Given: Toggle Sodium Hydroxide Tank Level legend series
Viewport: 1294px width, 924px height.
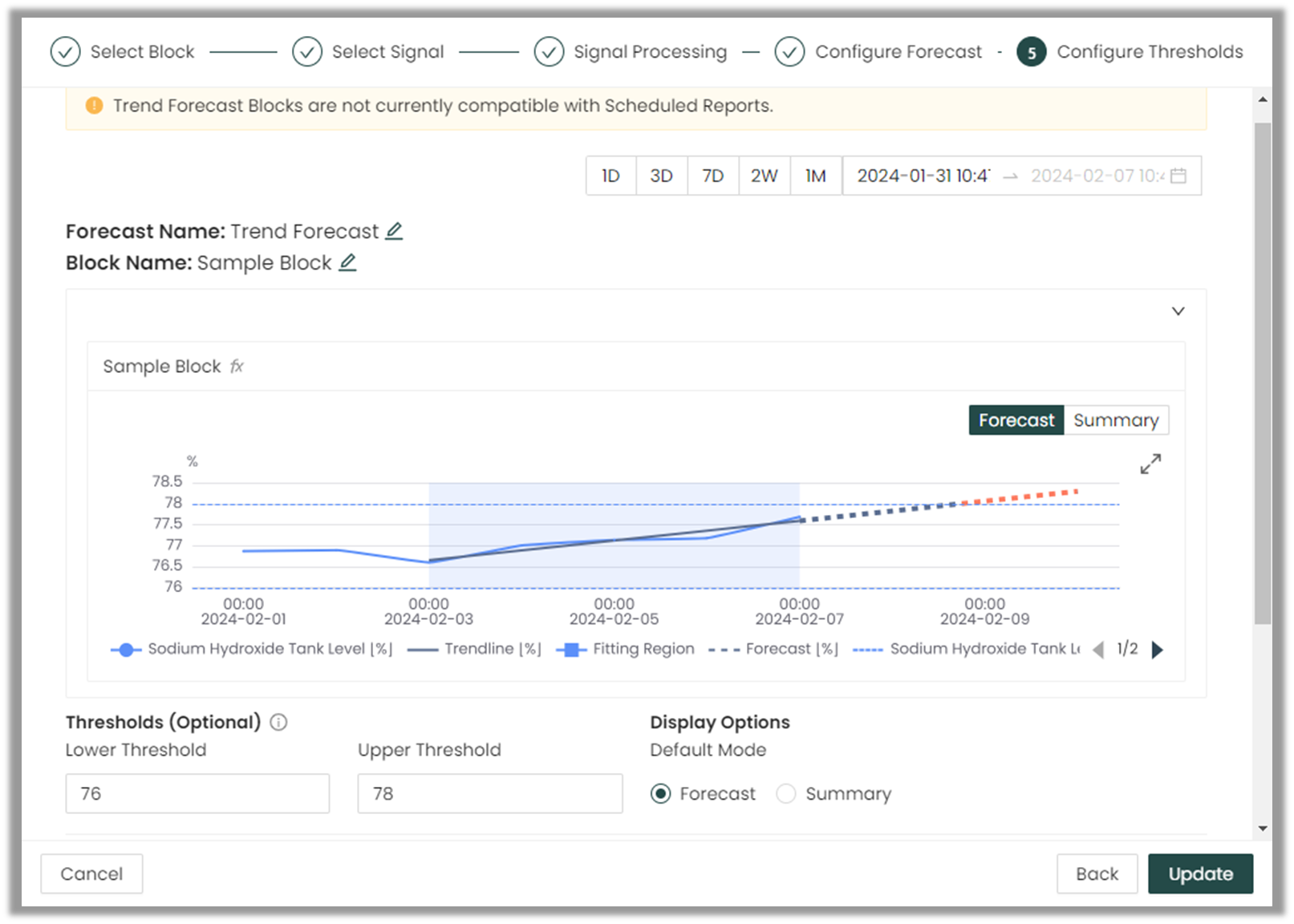Looking at the screenshot, I should (x=251, y=650).
